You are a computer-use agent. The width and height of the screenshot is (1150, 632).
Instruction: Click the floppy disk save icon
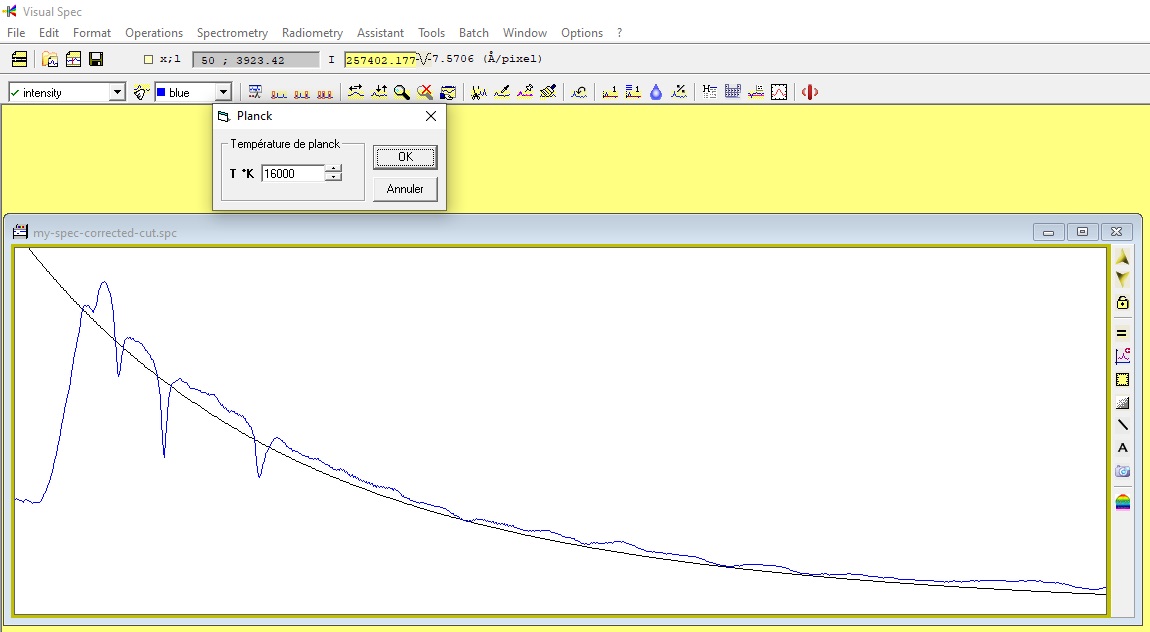[x=96, y=59]
